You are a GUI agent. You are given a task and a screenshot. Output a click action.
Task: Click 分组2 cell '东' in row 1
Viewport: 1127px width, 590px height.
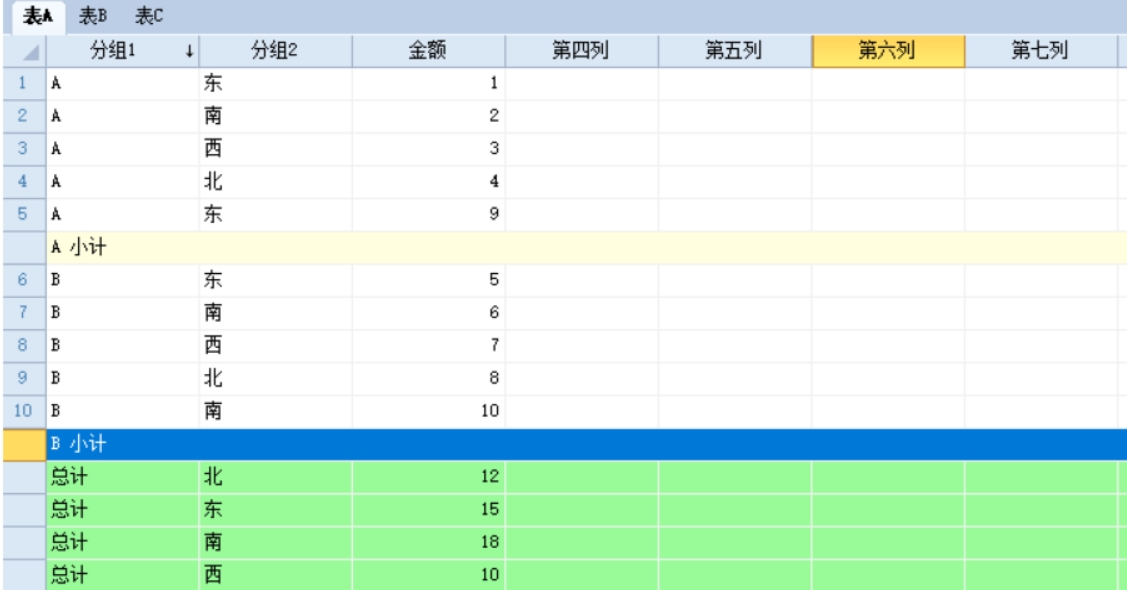[275, 83]
